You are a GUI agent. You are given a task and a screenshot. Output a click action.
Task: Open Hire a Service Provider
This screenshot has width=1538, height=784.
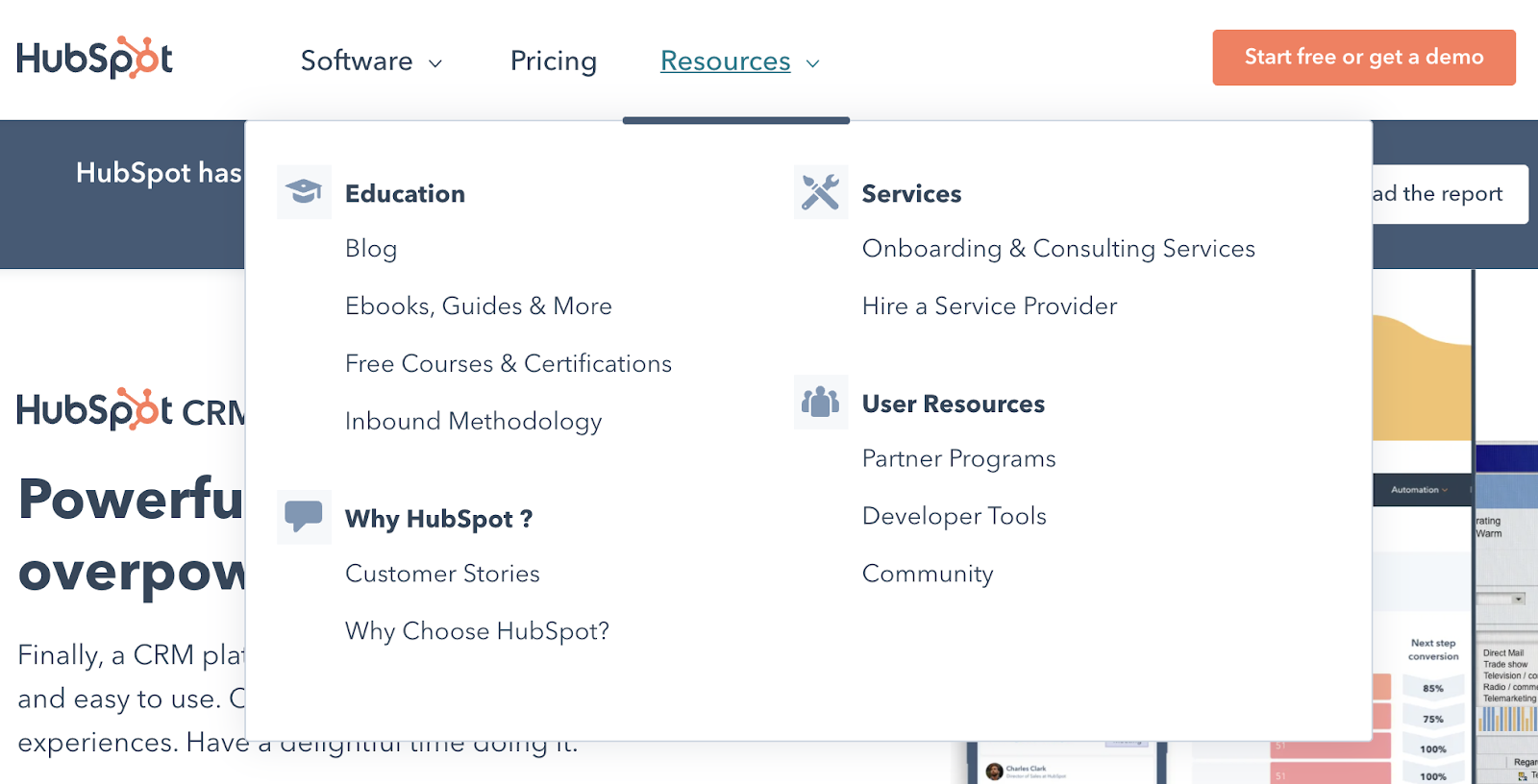(x=990, y=306)
